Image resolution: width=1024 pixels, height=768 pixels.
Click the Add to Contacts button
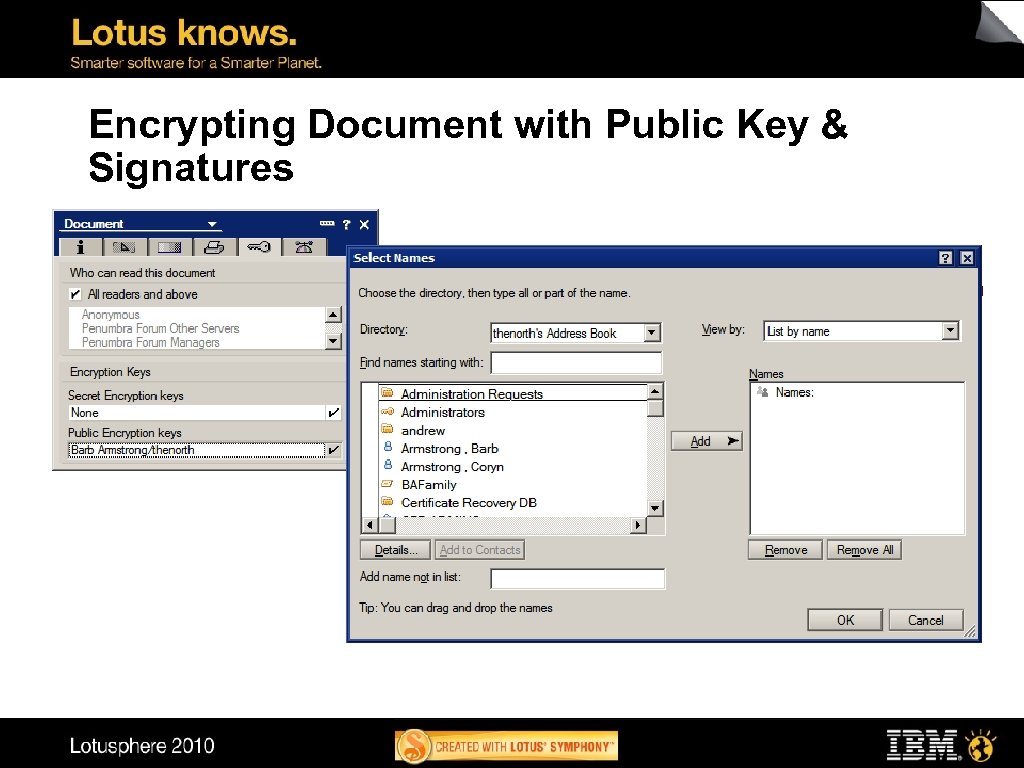pos(479,549)
